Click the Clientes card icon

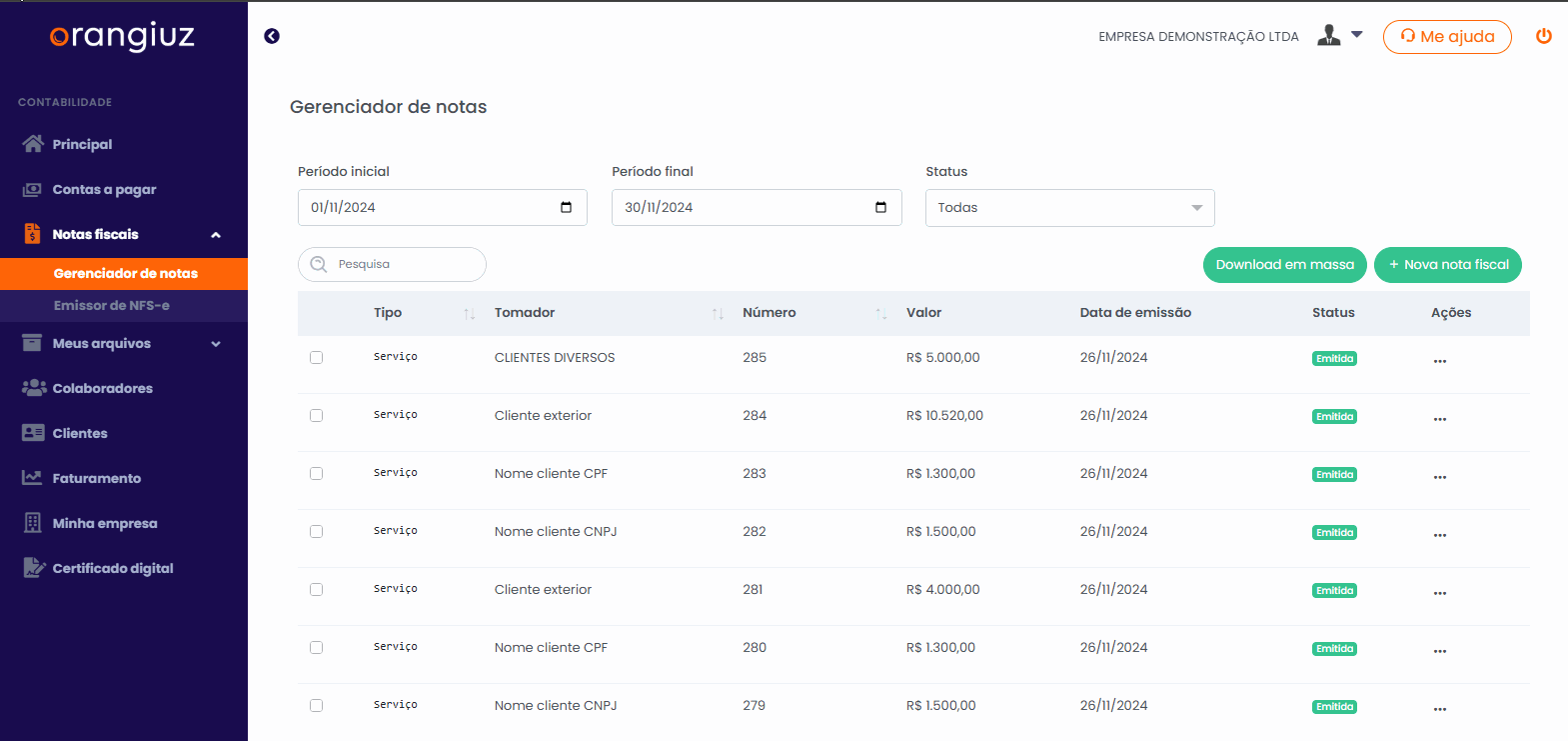point(33,433)
